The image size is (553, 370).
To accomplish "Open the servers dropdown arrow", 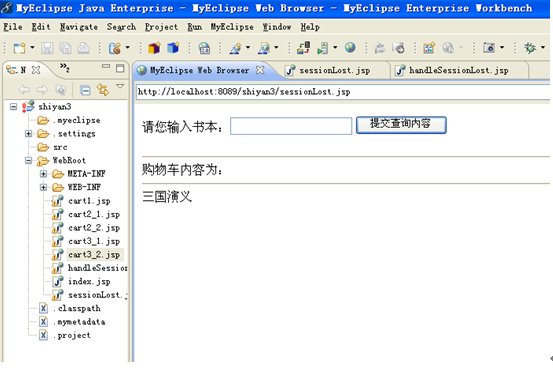I will pos(335,47).
